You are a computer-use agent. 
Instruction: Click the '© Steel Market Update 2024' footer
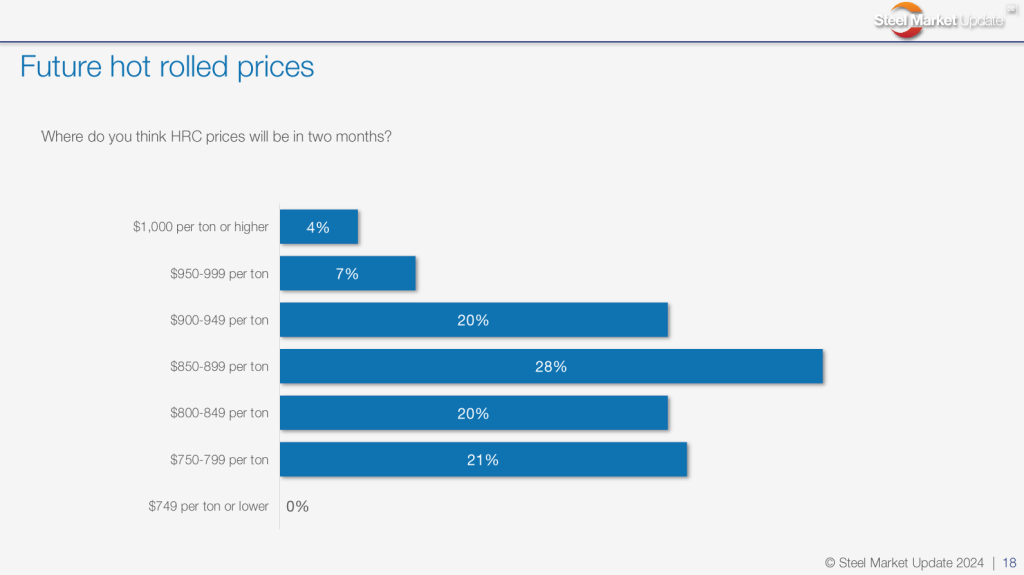(904, 562)
